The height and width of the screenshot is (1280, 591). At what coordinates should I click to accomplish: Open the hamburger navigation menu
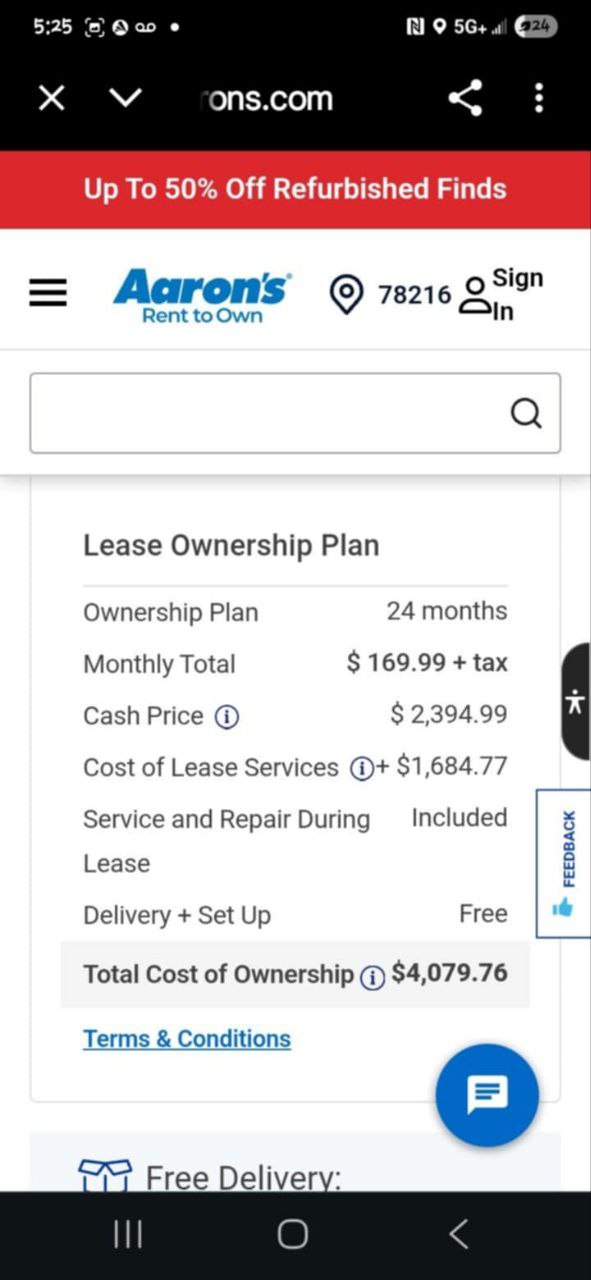pos(48,293)
